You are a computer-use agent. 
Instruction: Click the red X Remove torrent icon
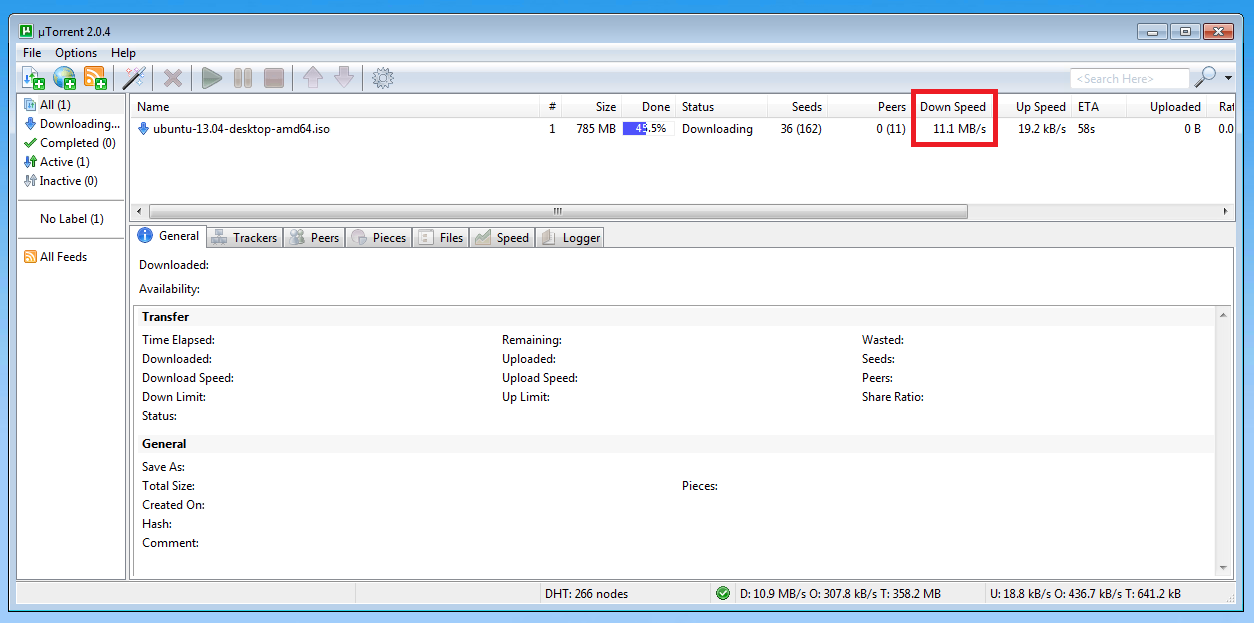pyautogui.click(x=173, y=78)
